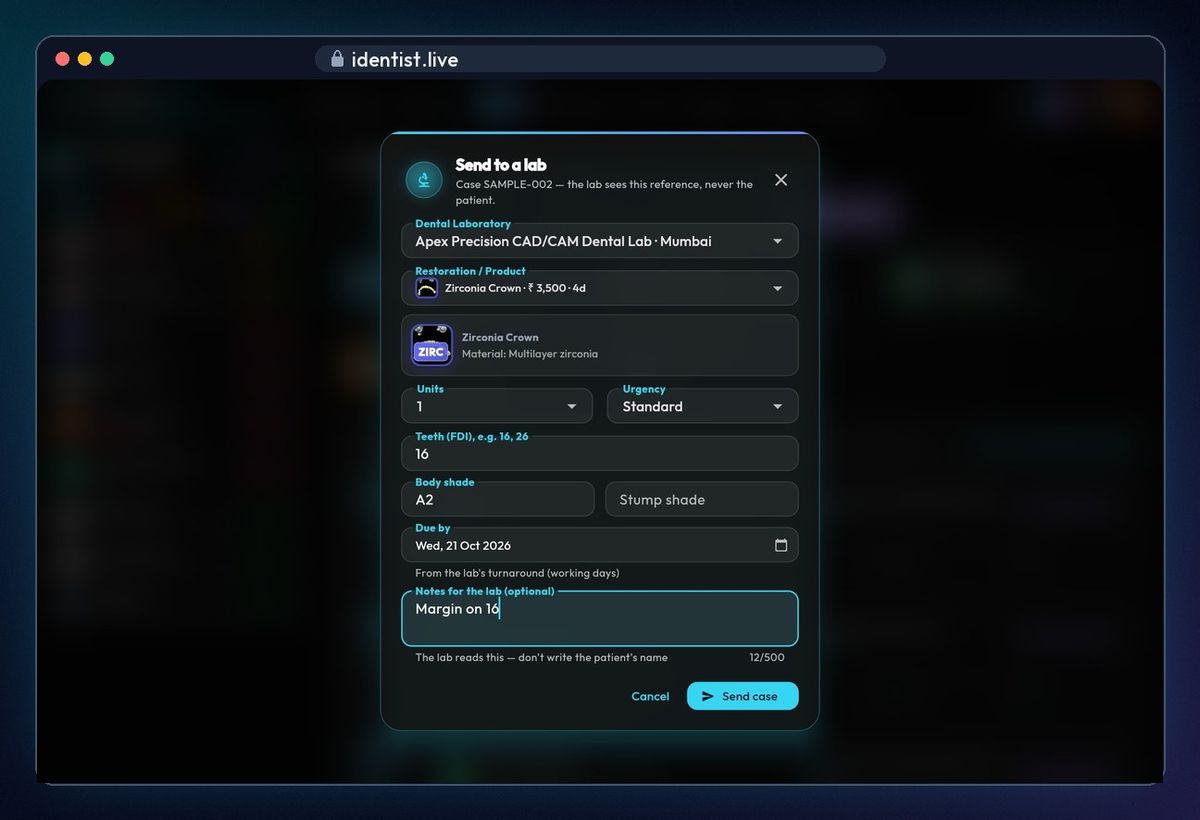Close the Send to a lab dialog

coord(781,180)
